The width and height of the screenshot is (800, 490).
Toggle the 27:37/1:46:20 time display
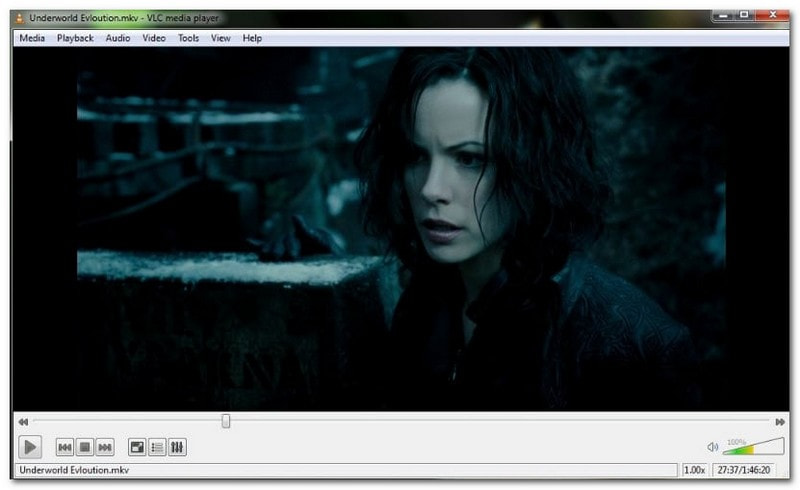click(x=743, y=470)
